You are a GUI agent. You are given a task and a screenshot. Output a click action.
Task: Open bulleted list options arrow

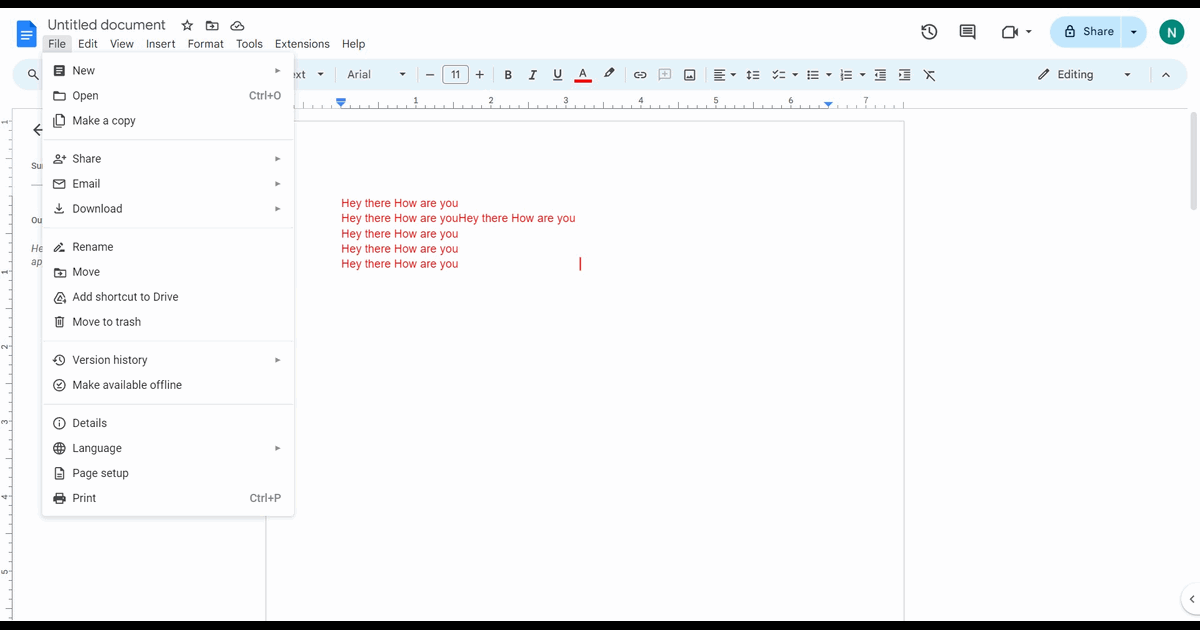tap(829, 75)
